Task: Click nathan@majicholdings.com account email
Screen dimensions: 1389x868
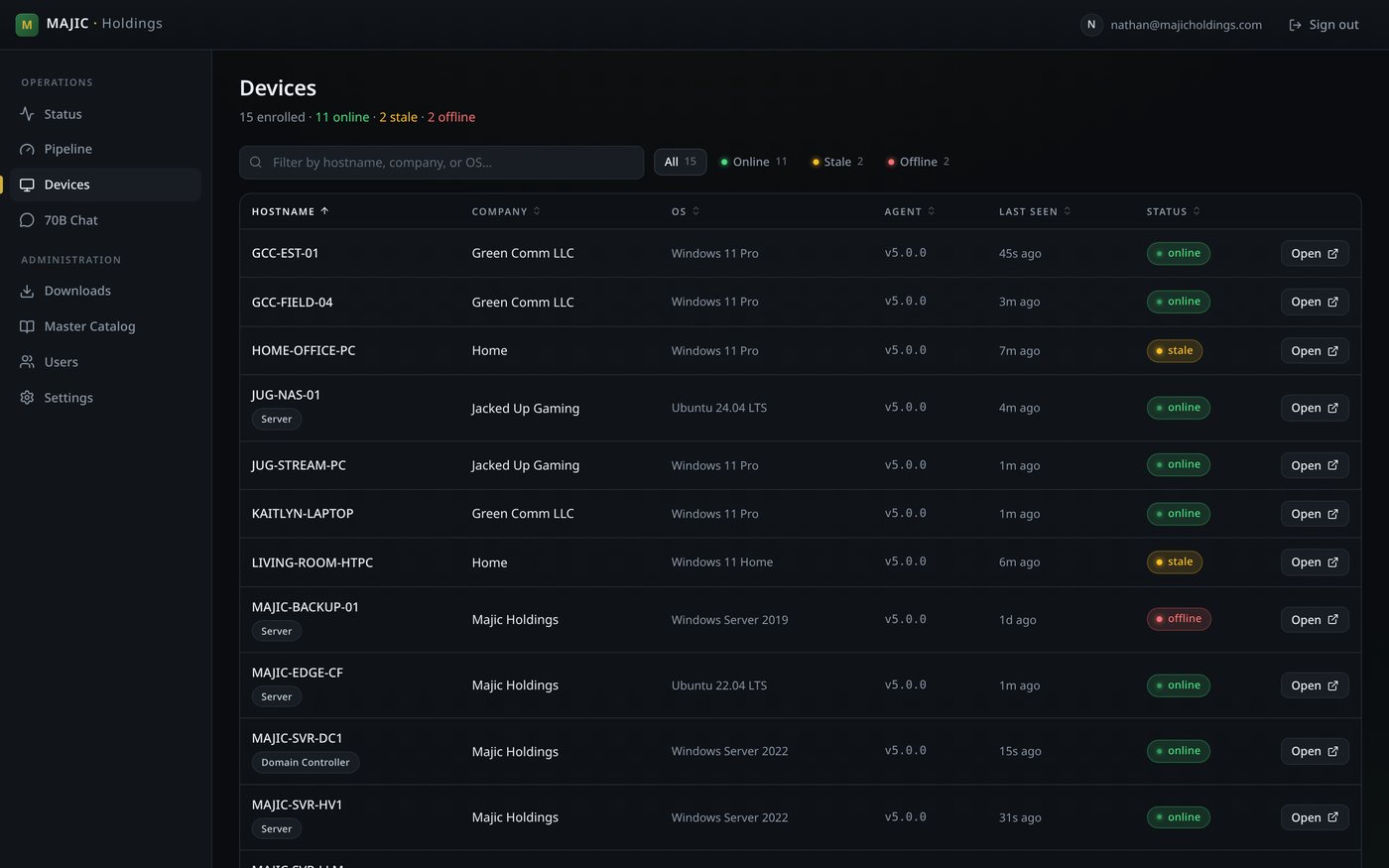Action: 1186,25
